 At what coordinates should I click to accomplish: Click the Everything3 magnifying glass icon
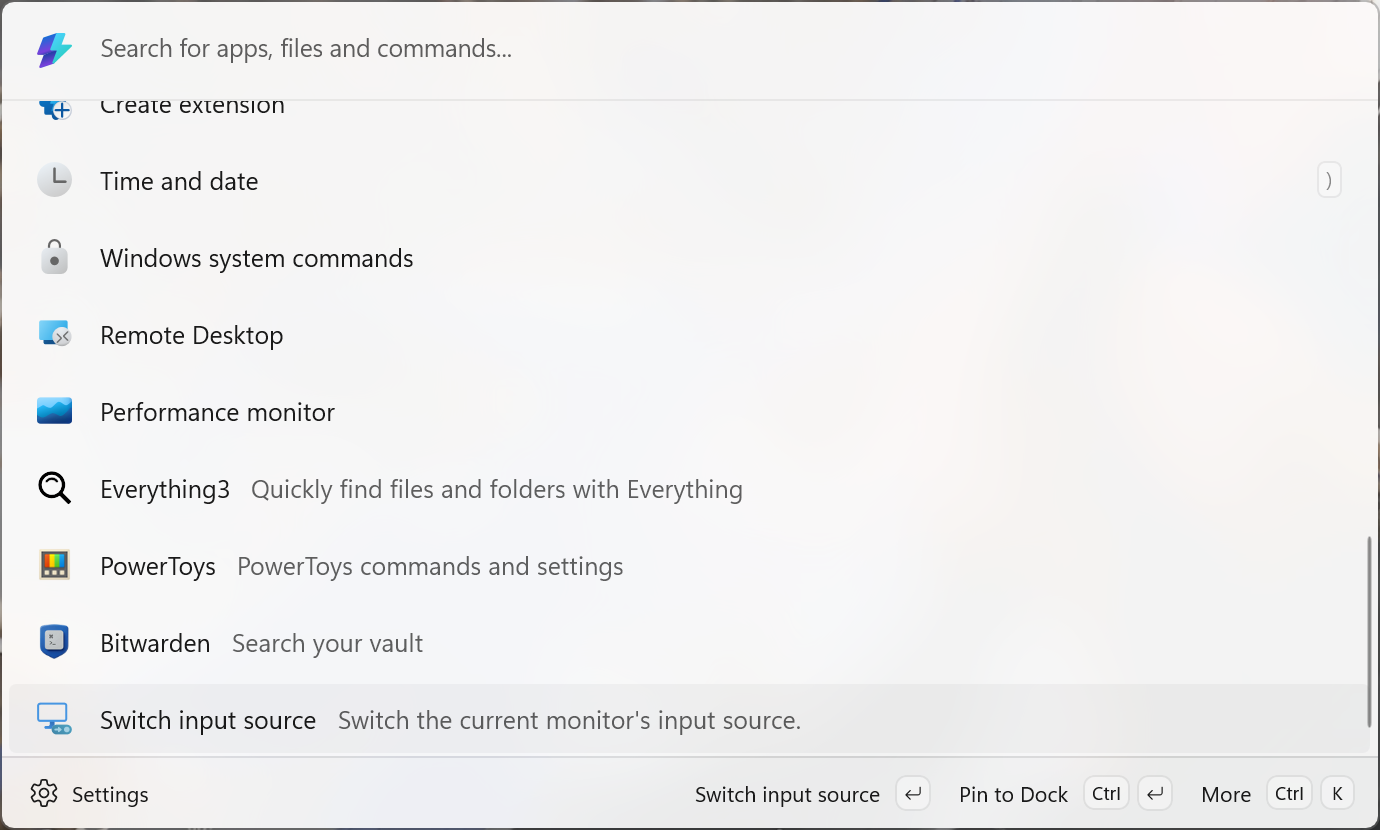[x=54, y=488]
